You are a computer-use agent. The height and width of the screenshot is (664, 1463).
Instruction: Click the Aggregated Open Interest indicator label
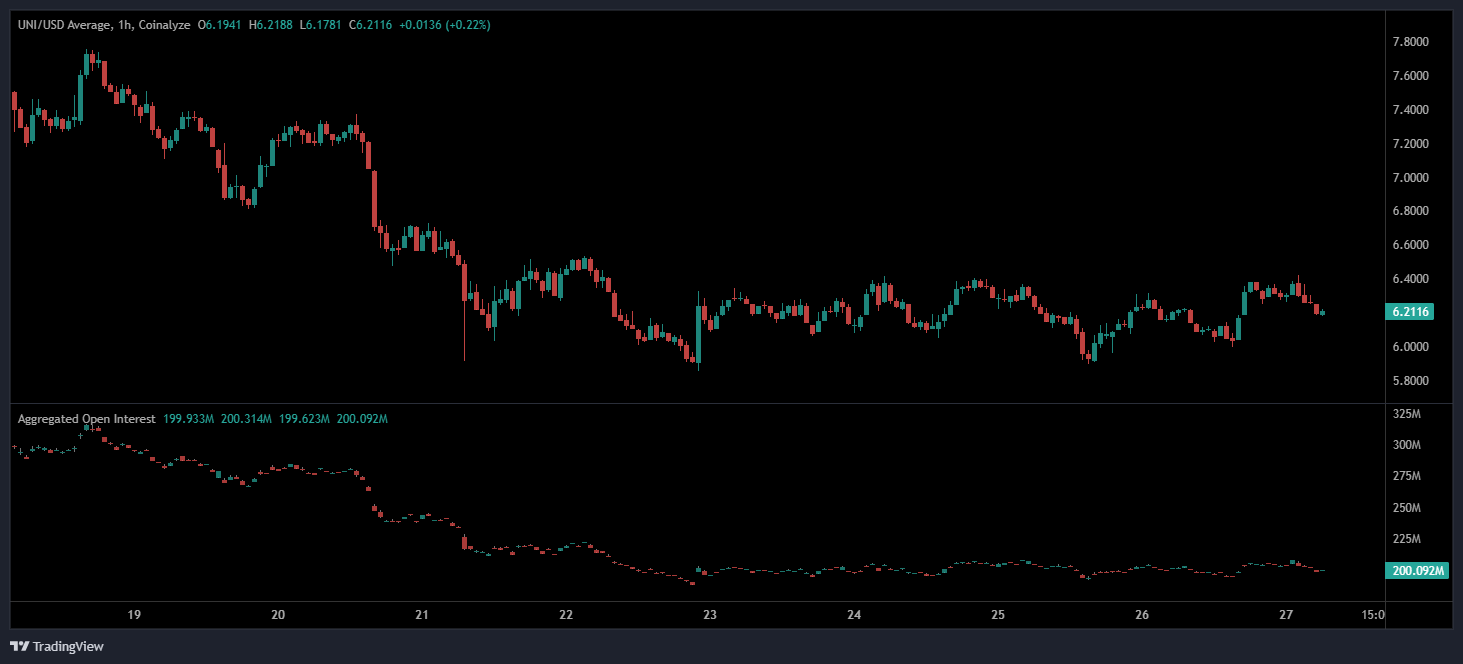coord(86,419)
